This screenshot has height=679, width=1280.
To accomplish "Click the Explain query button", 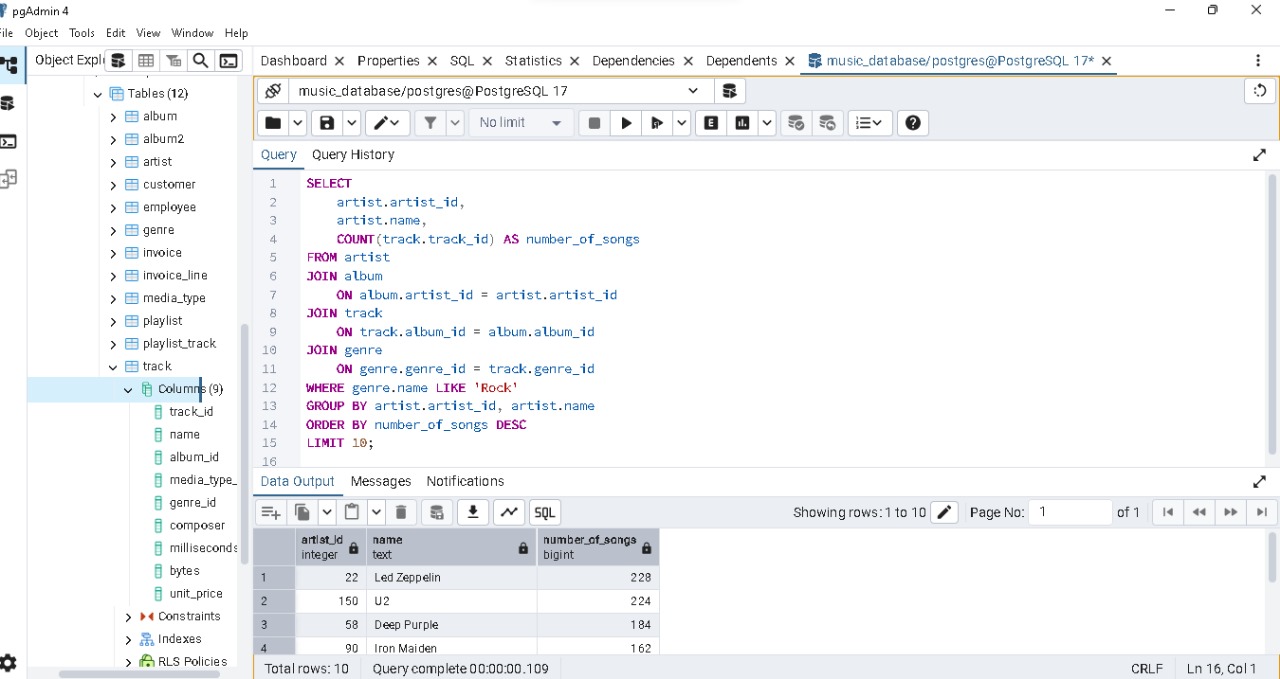I will (711, 123).
